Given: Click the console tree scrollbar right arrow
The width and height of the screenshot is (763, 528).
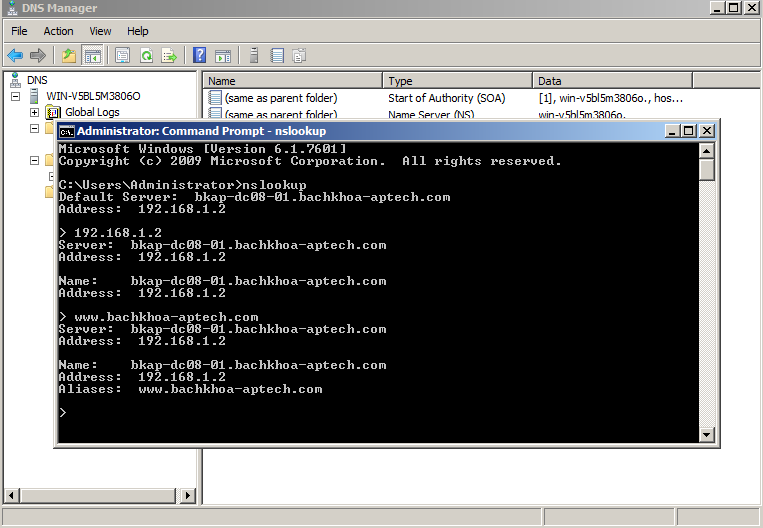Looking at the screenshot, I should pyautogui.click(x=188, y=496).
